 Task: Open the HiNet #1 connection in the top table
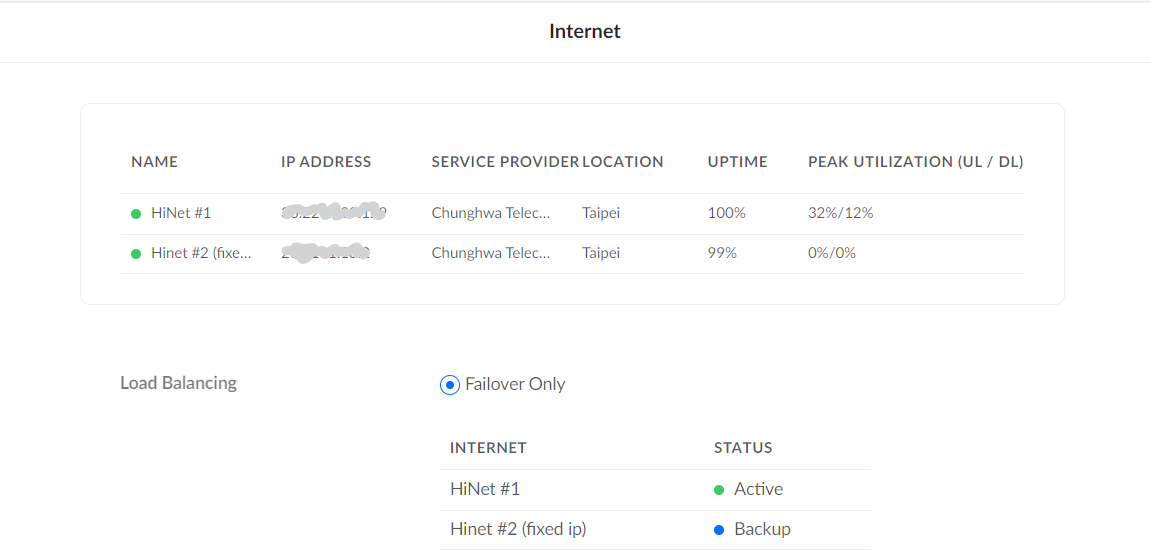point(181,213)
